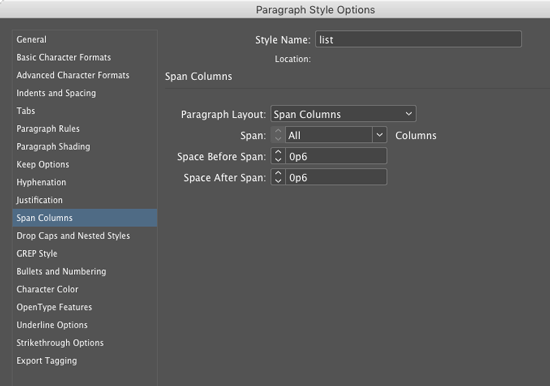Increase Space Before Span value
This screenshot has width=550, height=386.
[x=278, y=152]
